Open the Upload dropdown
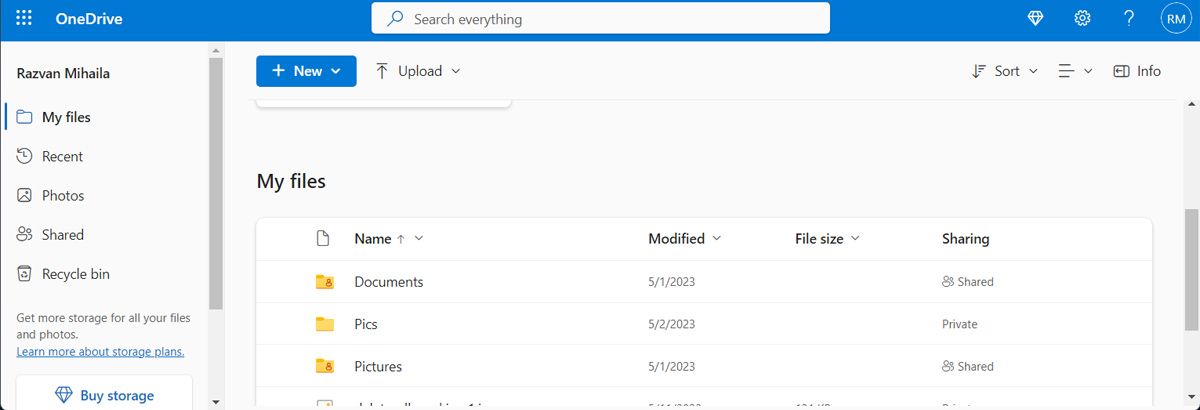The height and width of the screenshot is (410, 1200). tap(418, 71)
